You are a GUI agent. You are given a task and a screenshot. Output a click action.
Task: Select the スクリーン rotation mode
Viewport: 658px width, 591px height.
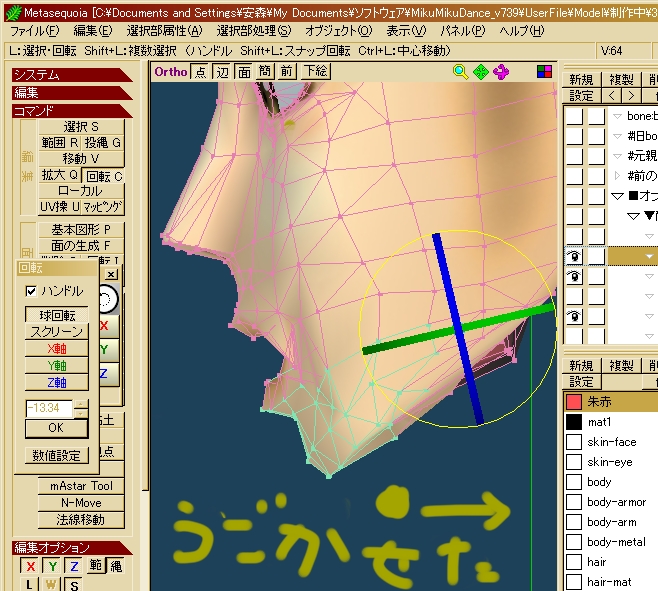click(x=57, y=332)
